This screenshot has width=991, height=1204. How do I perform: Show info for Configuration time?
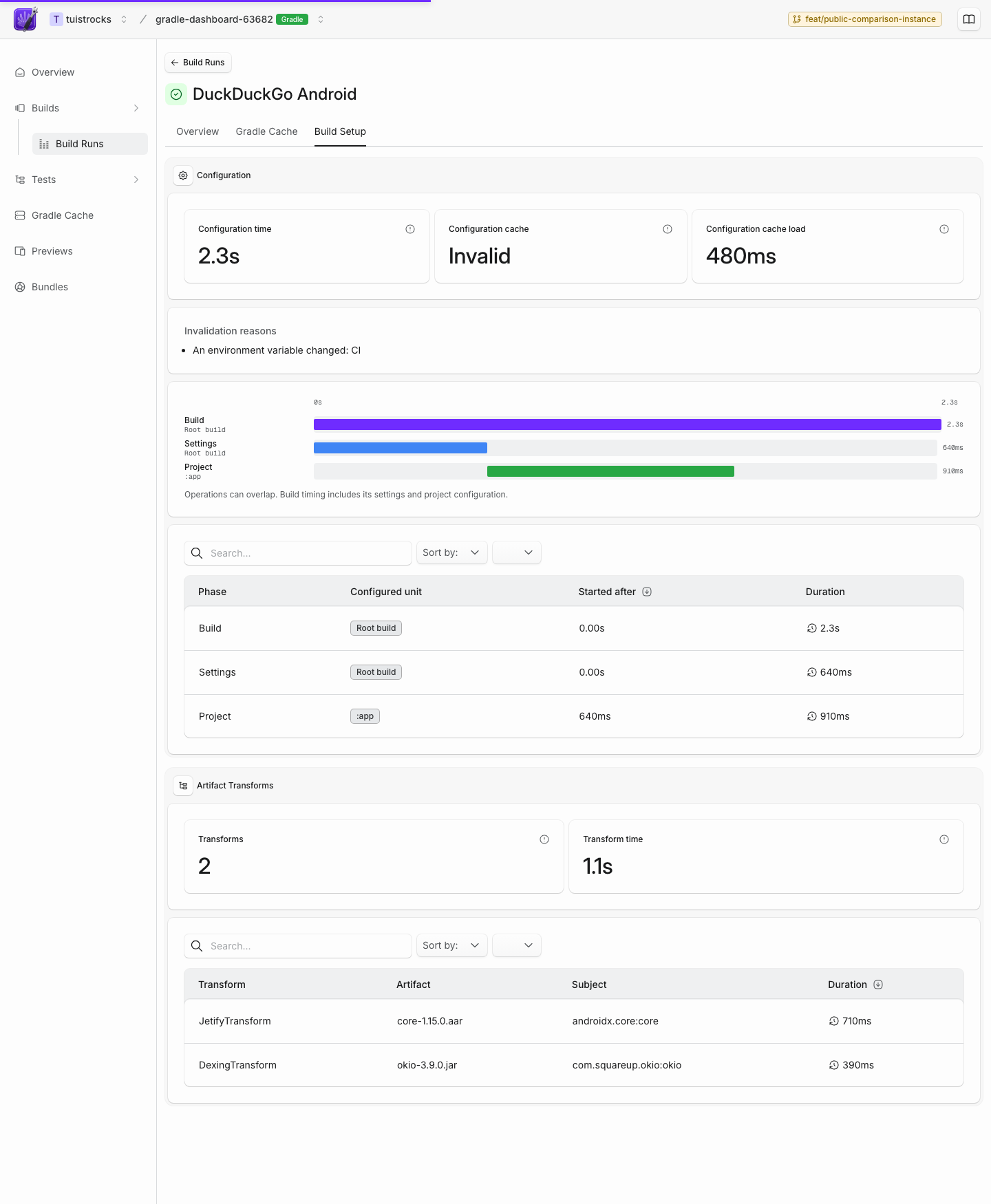click(x=410, y=229)
